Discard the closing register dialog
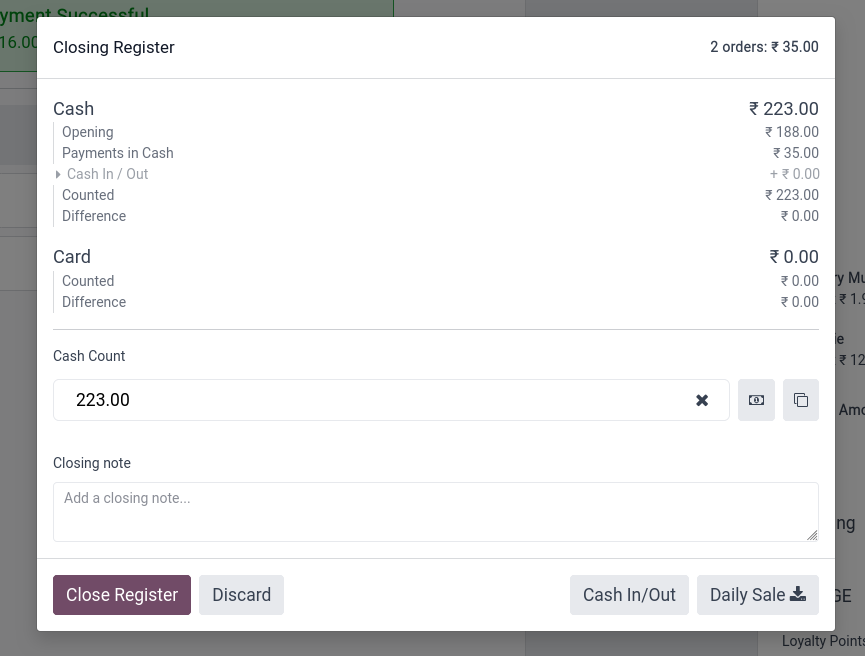Screen dimensions: 865x656 (242, 595)
